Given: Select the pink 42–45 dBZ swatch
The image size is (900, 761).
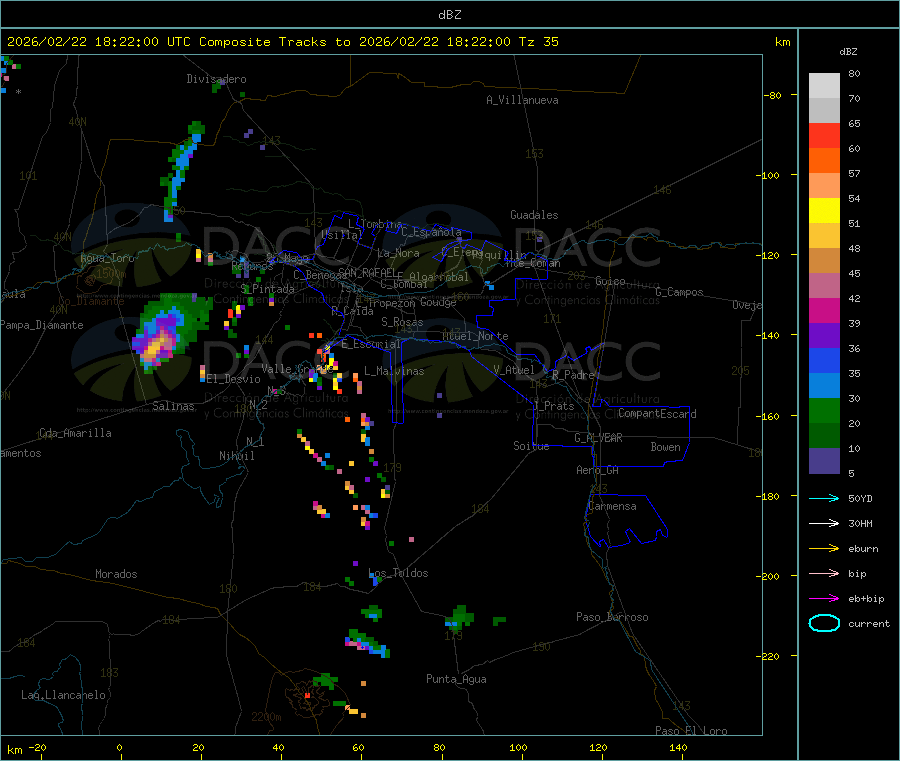Looking at the screenshot, I should point(824,286).
